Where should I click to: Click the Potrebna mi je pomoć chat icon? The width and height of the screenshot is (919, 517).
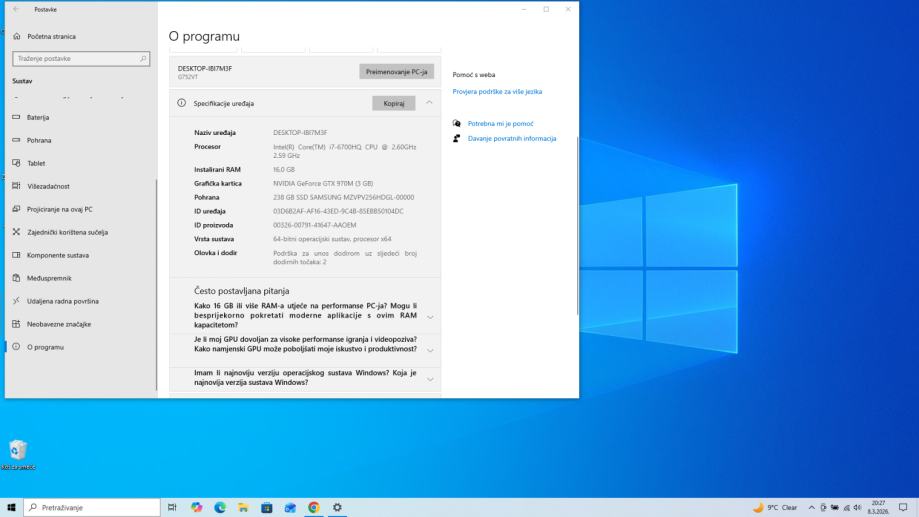pos(457,124)
